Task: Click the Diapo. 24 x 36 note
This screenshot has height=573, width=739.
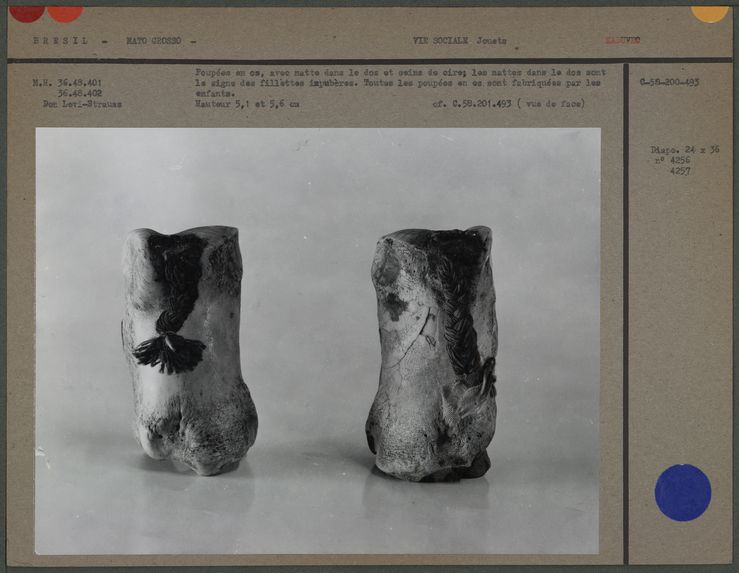Action: coord(684,150)
